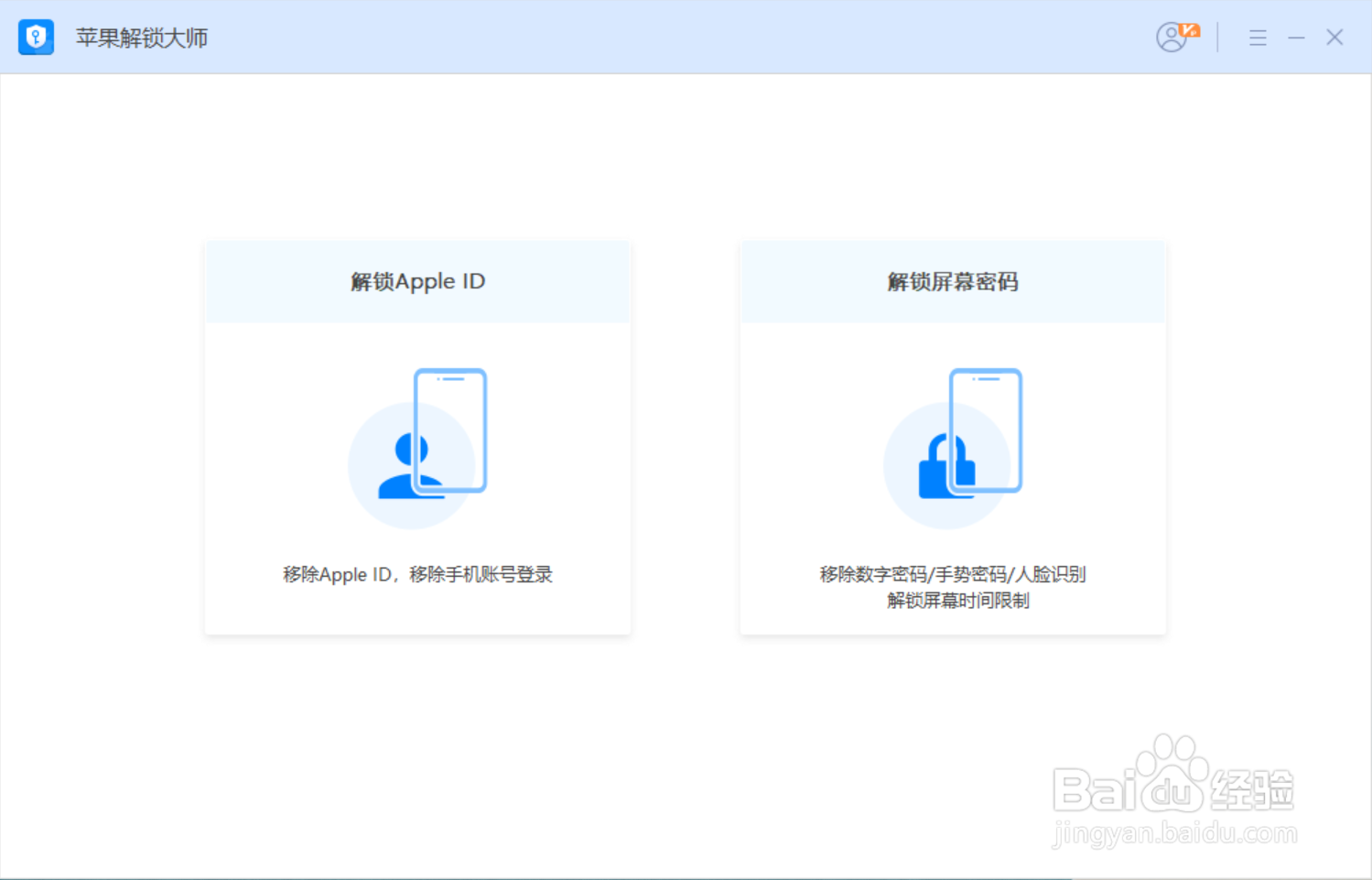The image size is (1372, 880).
Task: Click the text 移除Apple ID，移除手机账号登录
Action: 417,574
